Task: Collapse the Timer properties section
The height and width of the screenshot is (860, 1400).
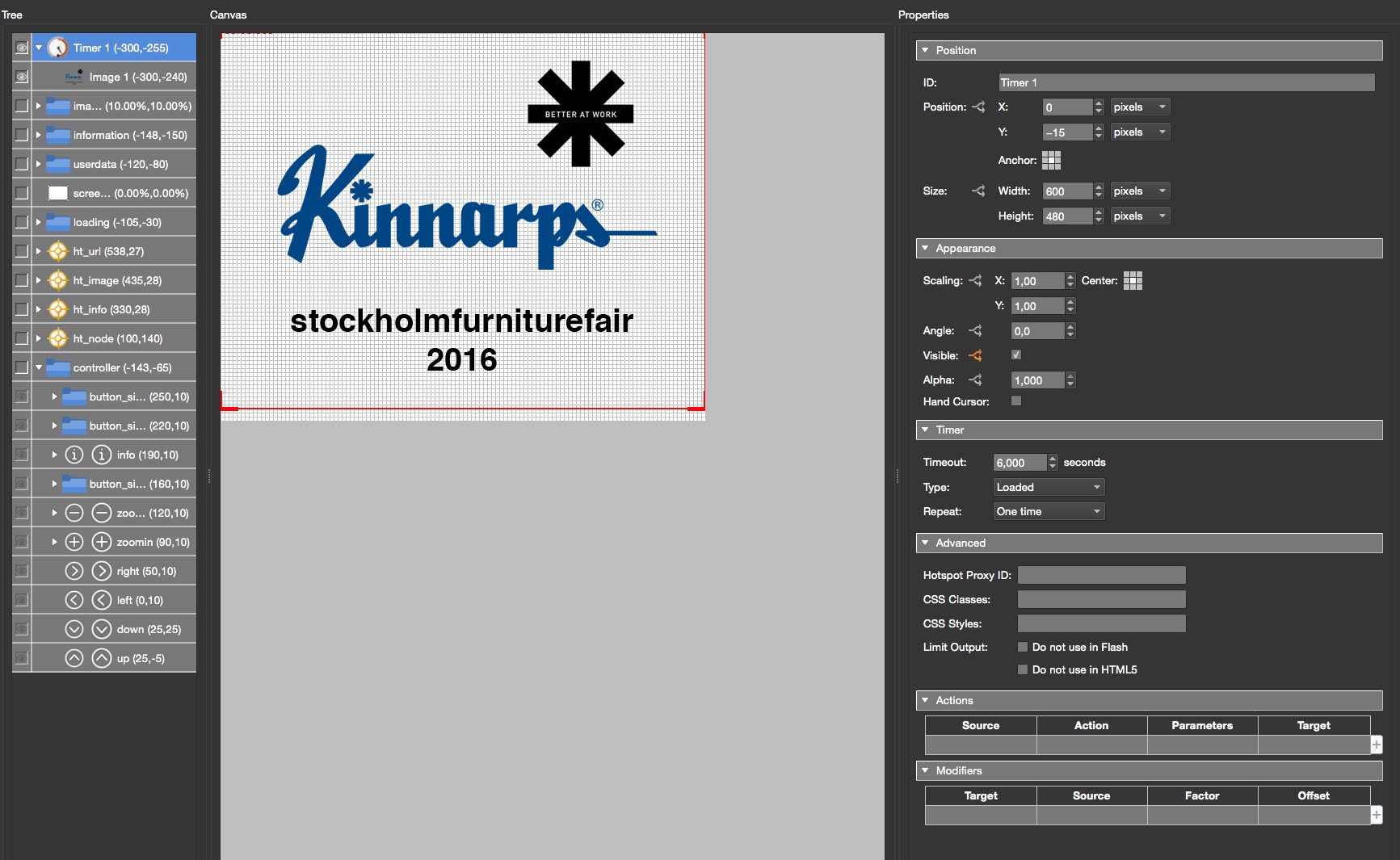Action: 925,430
